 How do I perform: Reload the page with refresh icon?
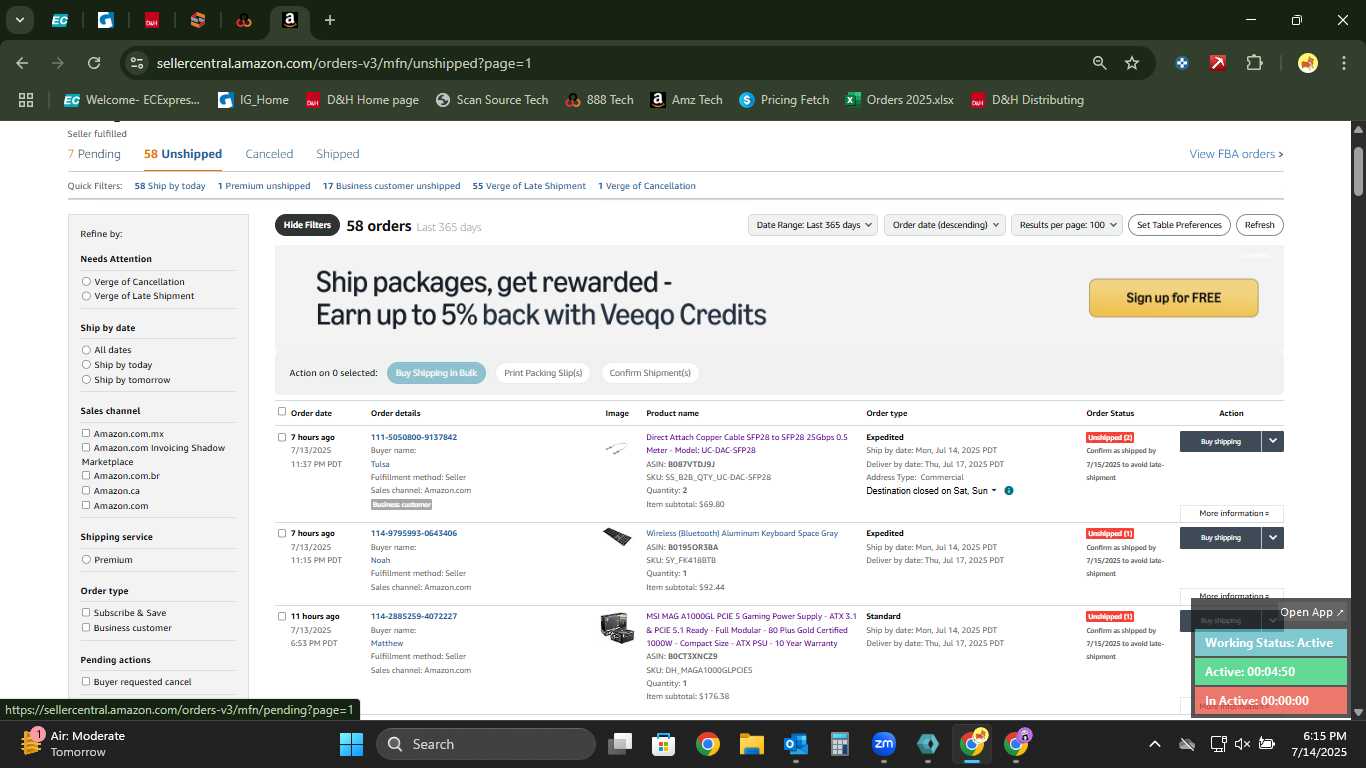94,63
